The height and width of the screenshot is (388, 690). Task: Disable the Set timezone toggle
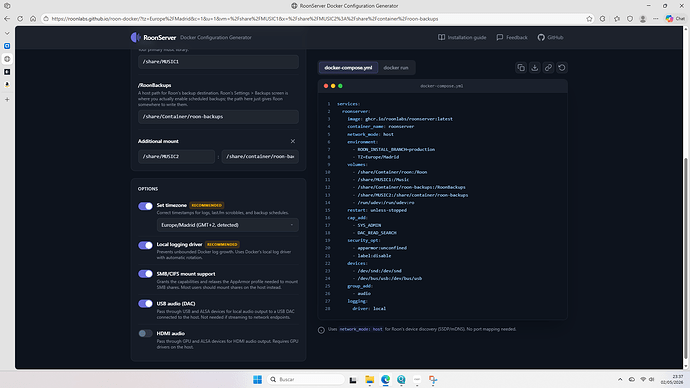145,206
